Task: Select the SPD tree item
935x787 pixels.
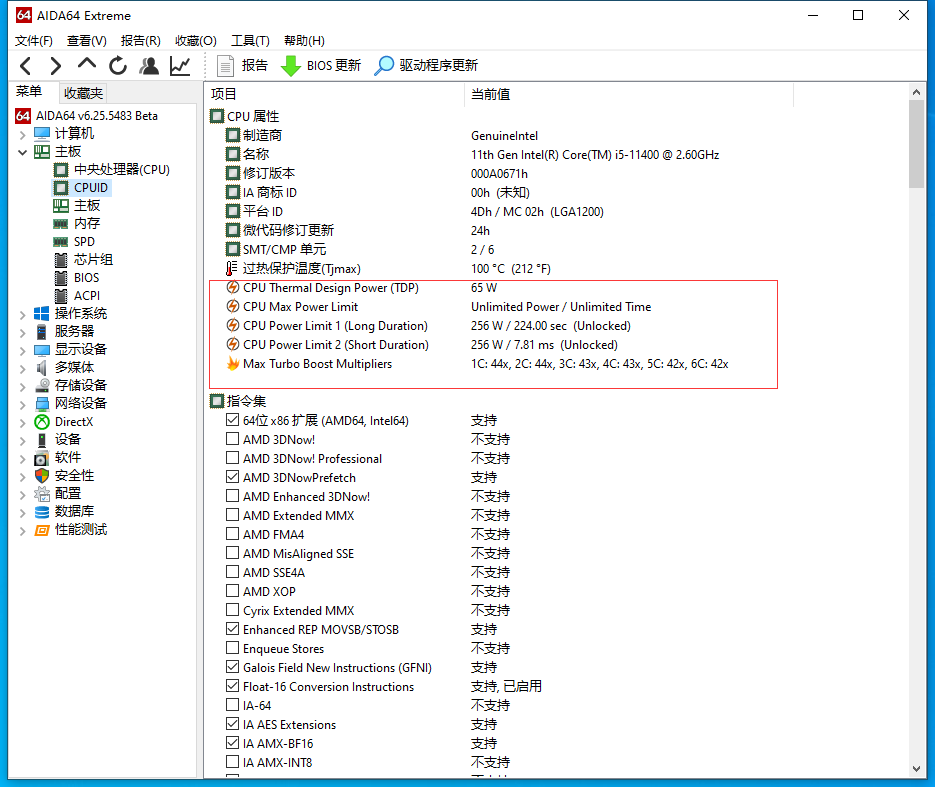Action: 84,241
